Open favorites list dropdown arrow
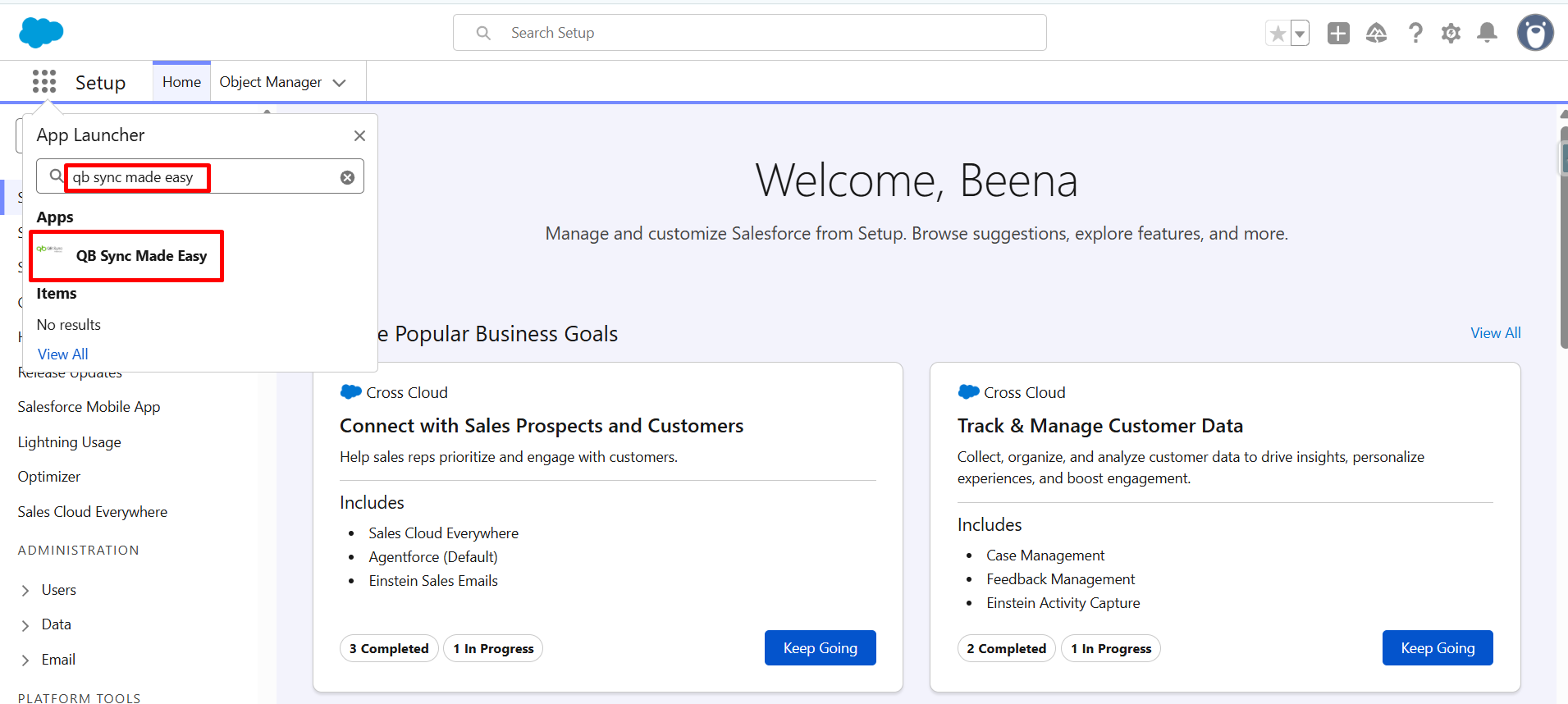Screen dimensions: 1568x704 point(1300,34)
